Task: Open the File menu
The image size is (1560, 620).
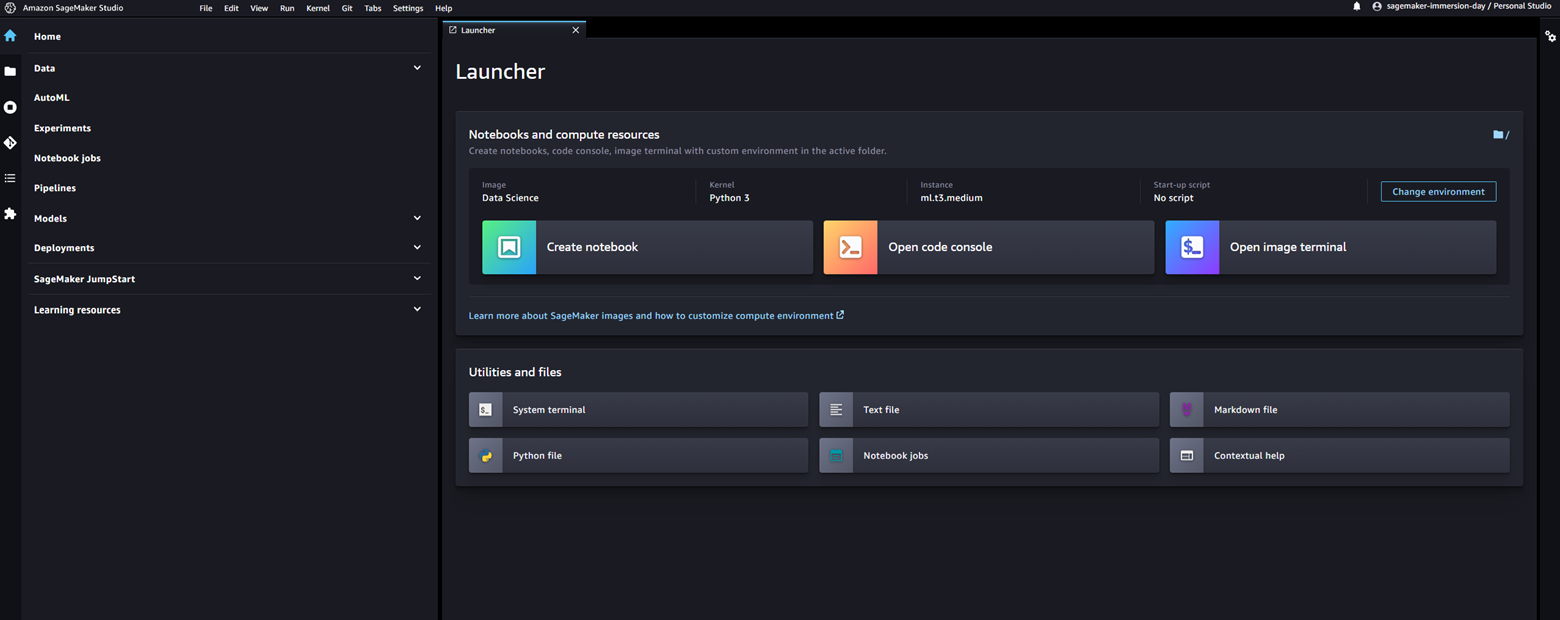Action: [x=206, y=8]
